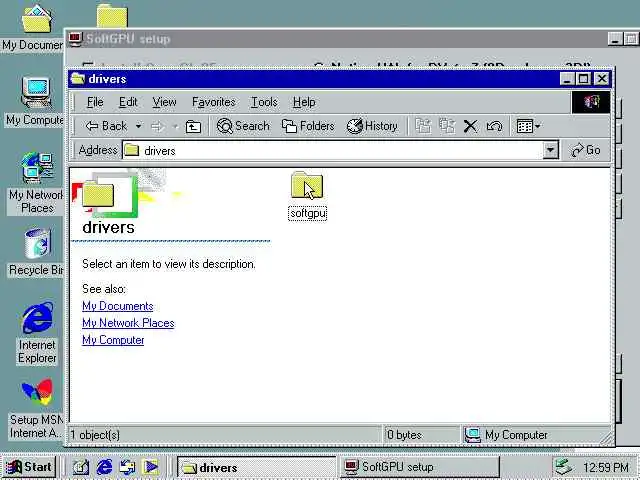640x480 pixels.
Task: Click the Copy To toolbar icon
Action: (447, 126)
